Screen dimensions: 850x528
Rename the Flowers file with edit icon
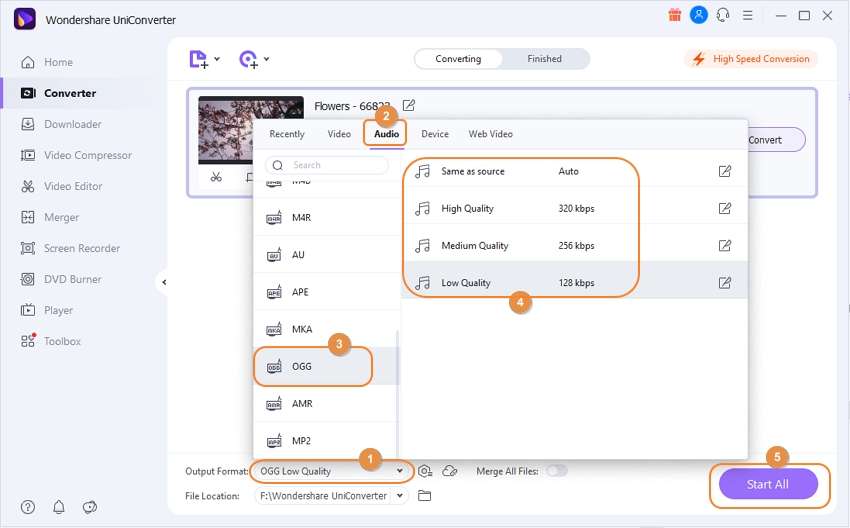pyautogui.click(x=409, y=105)
